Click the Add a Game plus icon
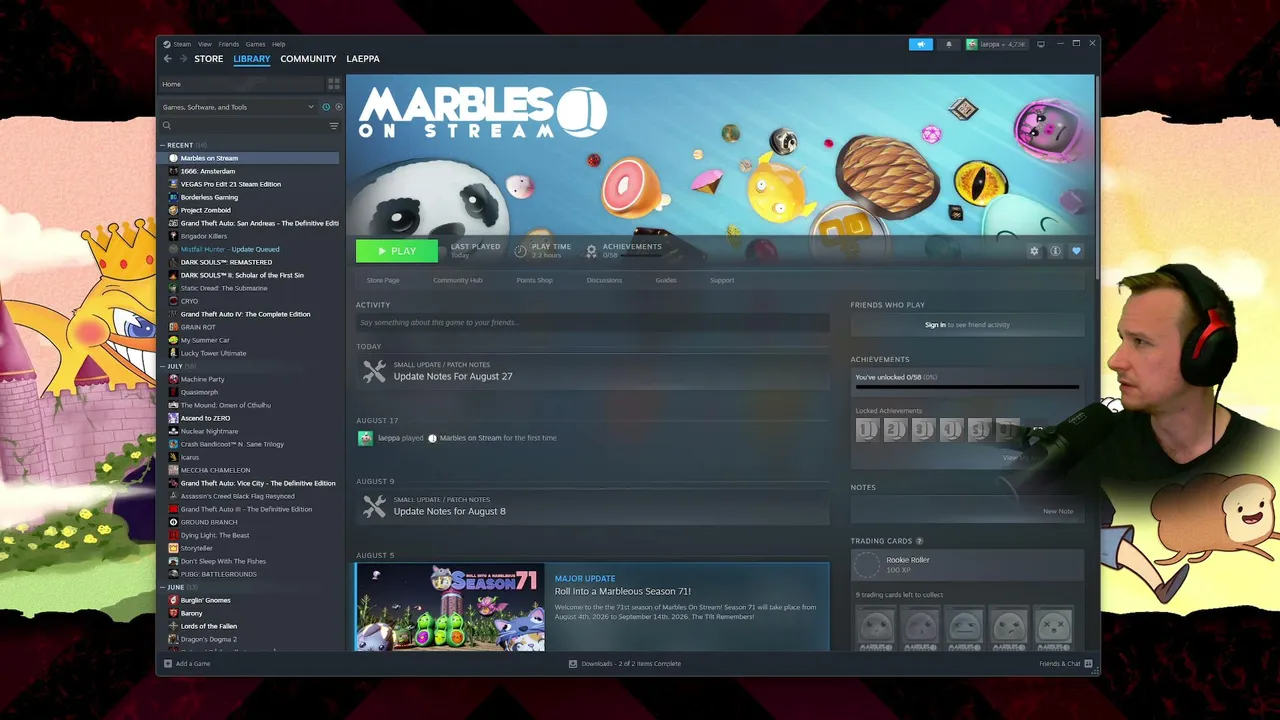This screenshot has width=1280, height=720. click(168, 664)
